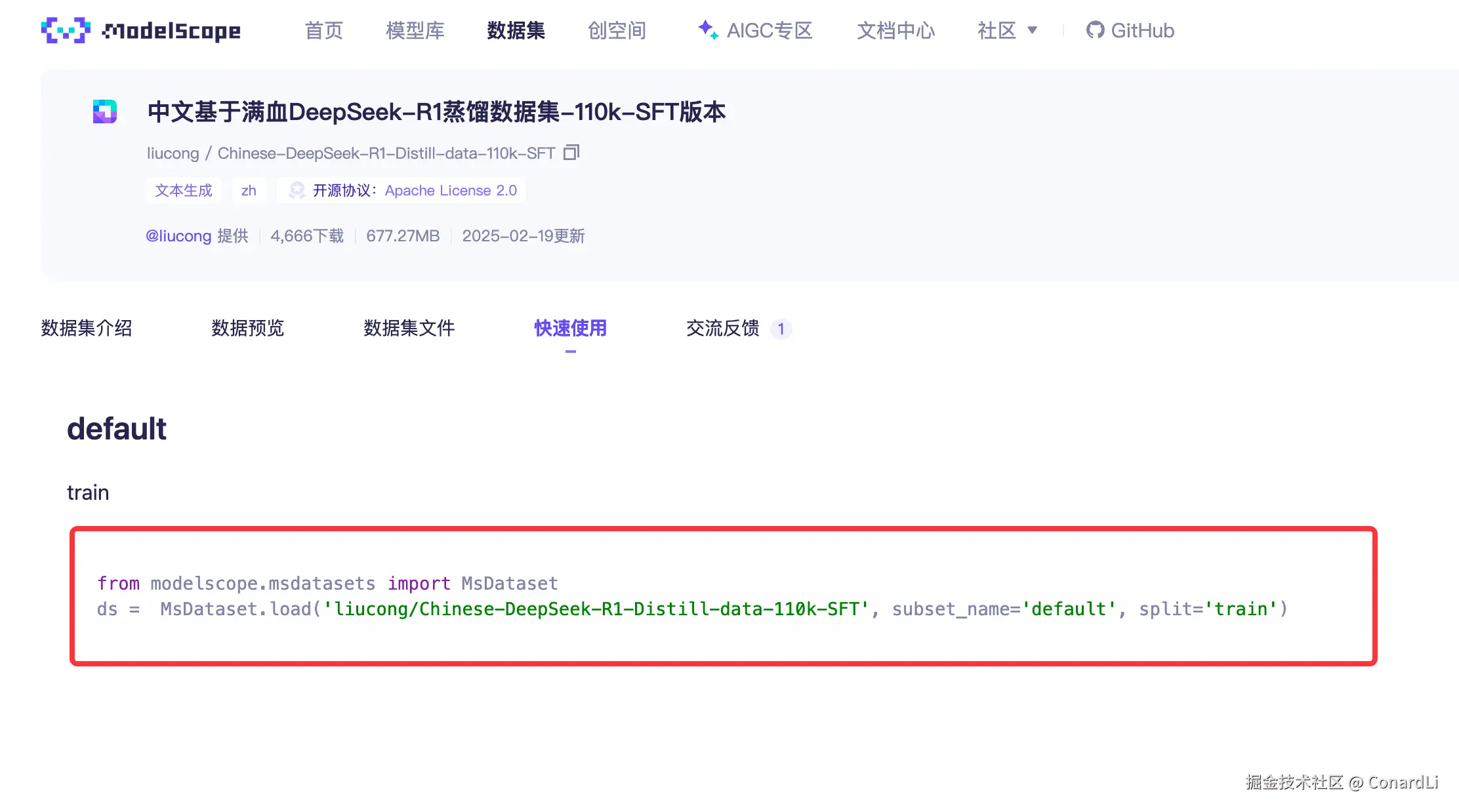Viewport: 1459px width, 812px height.
Task: Click the 文本生成 tag
Action: [184, 190]
